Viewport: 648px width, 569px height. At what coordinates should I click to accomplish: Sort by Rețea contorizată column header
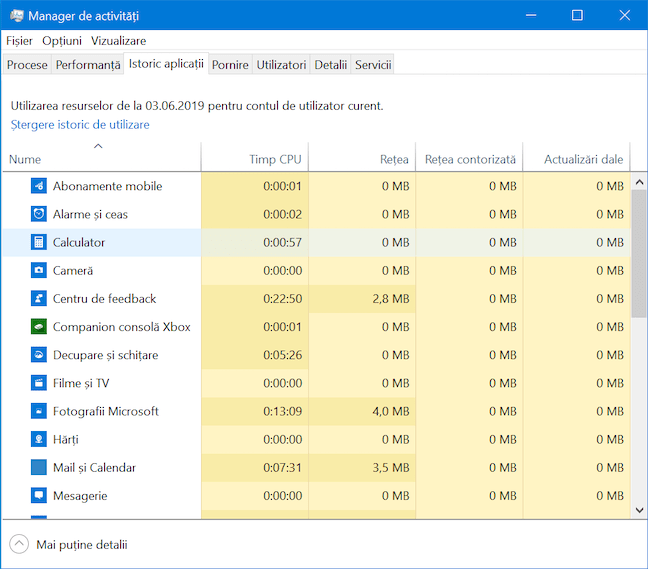point(469,157)
